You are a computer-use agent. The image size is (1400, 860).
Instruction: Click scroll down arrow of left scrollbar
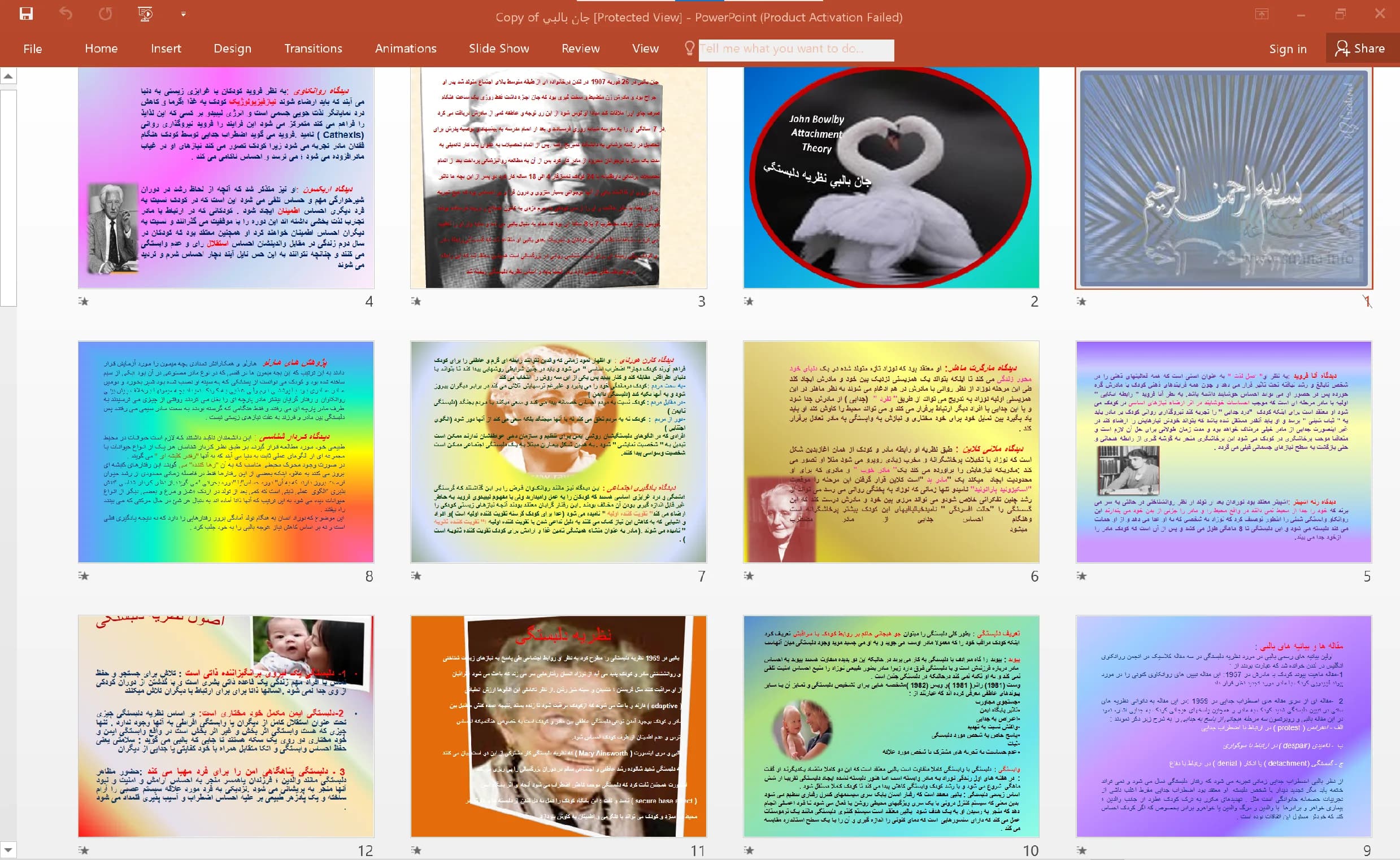(x=8, y=851)
